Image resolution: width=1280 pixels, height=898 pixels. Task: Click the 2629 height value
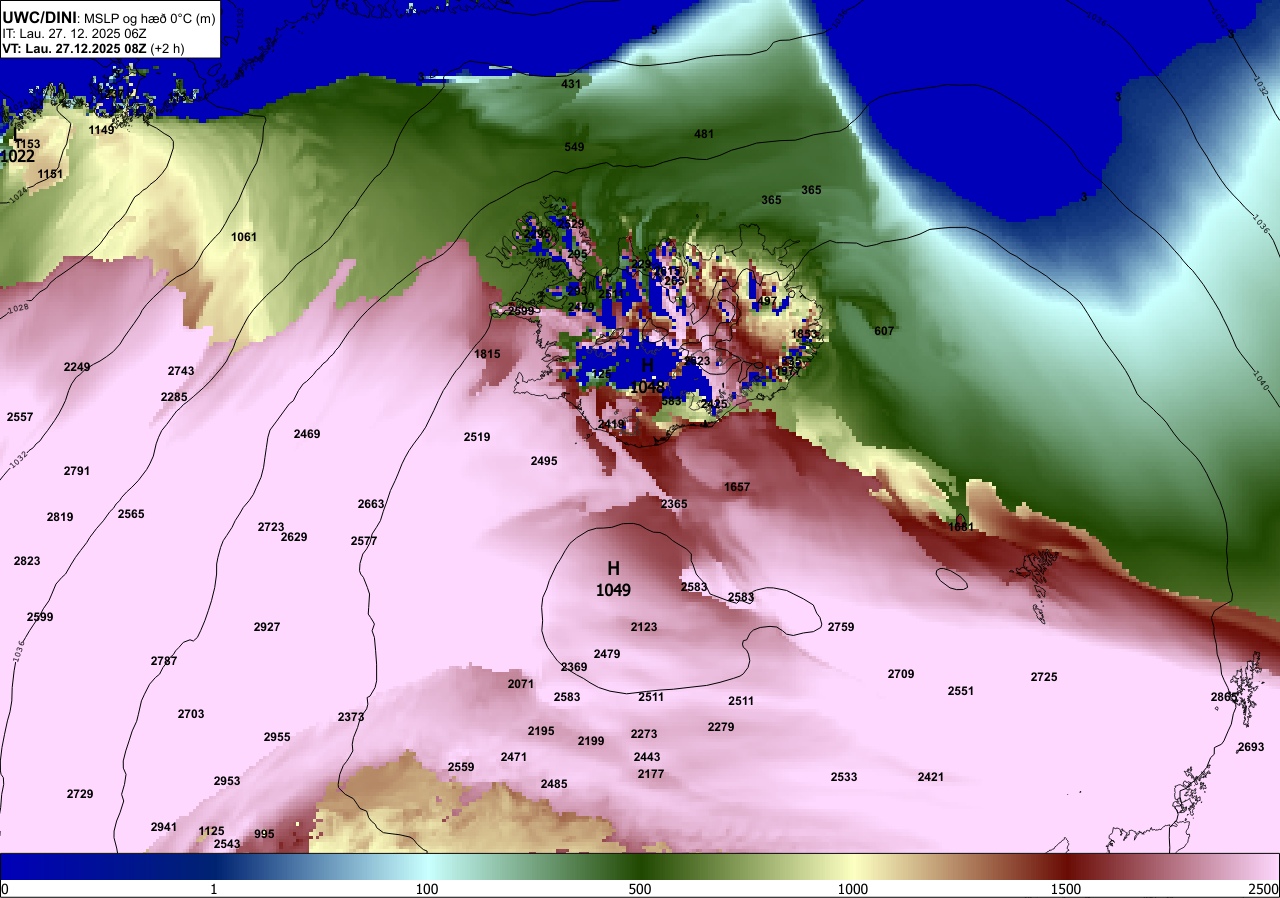[x=294, y=537]
